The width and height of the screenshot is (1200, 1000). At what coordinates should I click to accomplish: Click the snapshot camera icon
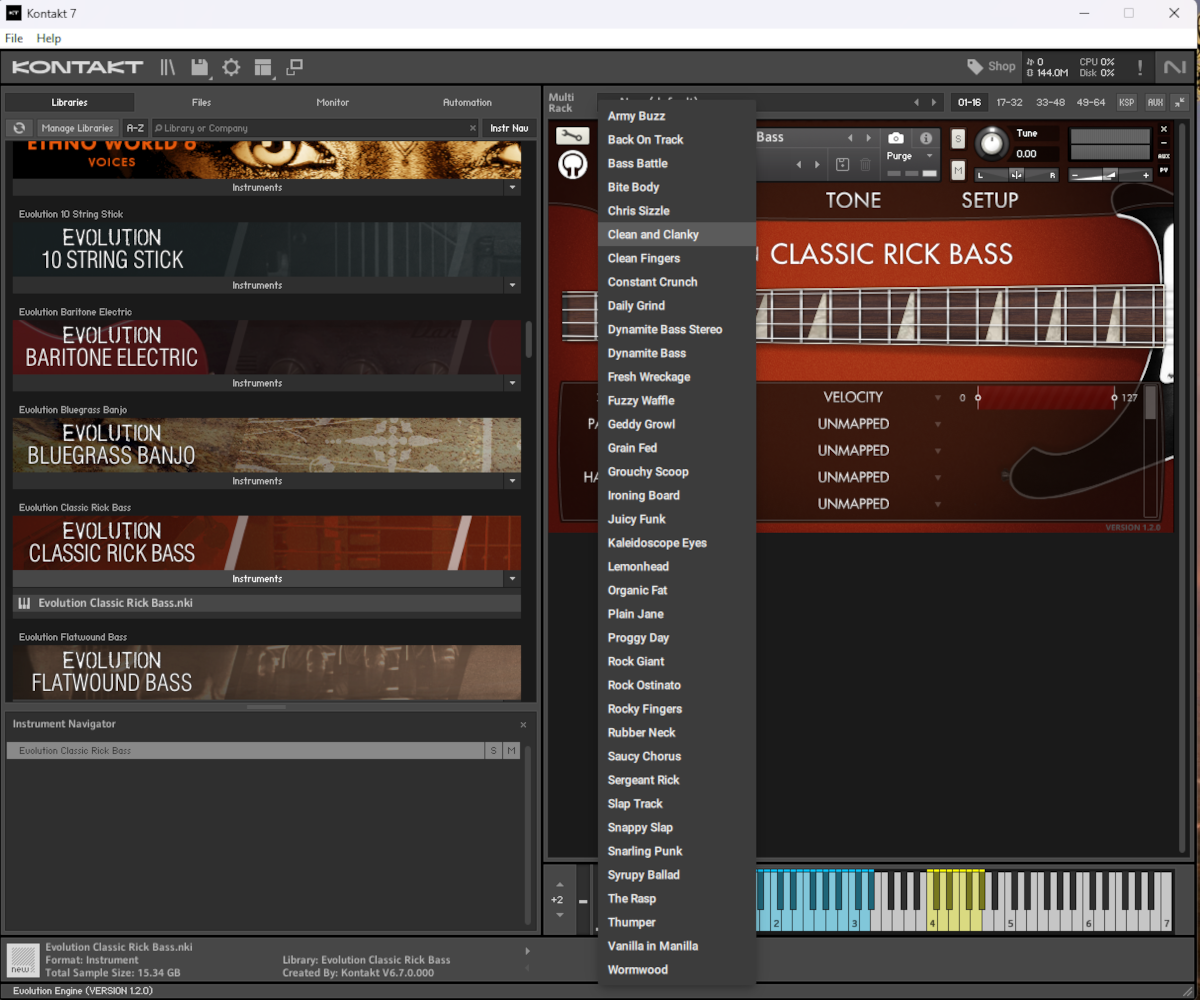(x=896, y=138)
